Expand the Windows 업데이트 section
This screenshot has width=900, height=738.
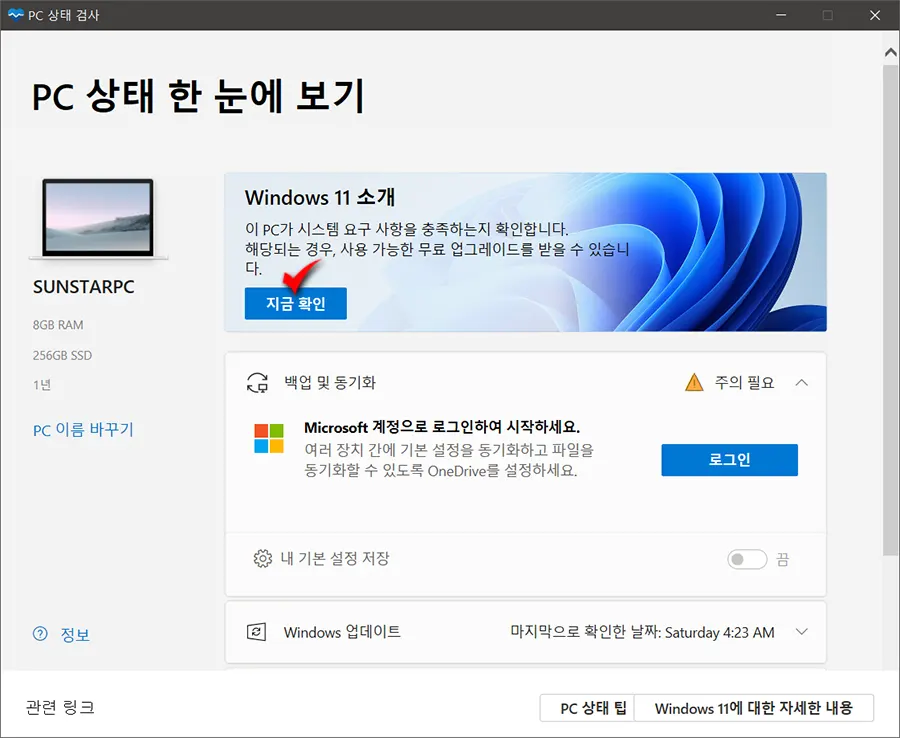point(802,632)
